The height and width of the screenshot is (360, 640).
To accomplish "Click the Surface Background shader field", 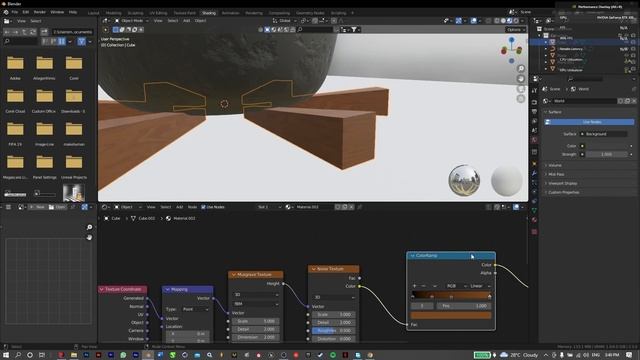I will point(604,134).
